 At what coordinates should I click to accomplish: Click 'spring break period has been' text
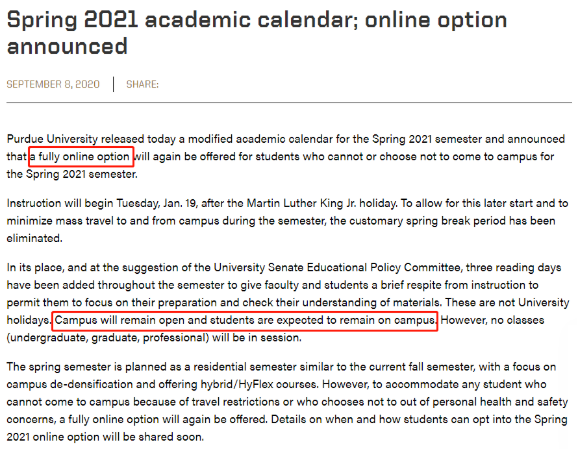point(482,221)
